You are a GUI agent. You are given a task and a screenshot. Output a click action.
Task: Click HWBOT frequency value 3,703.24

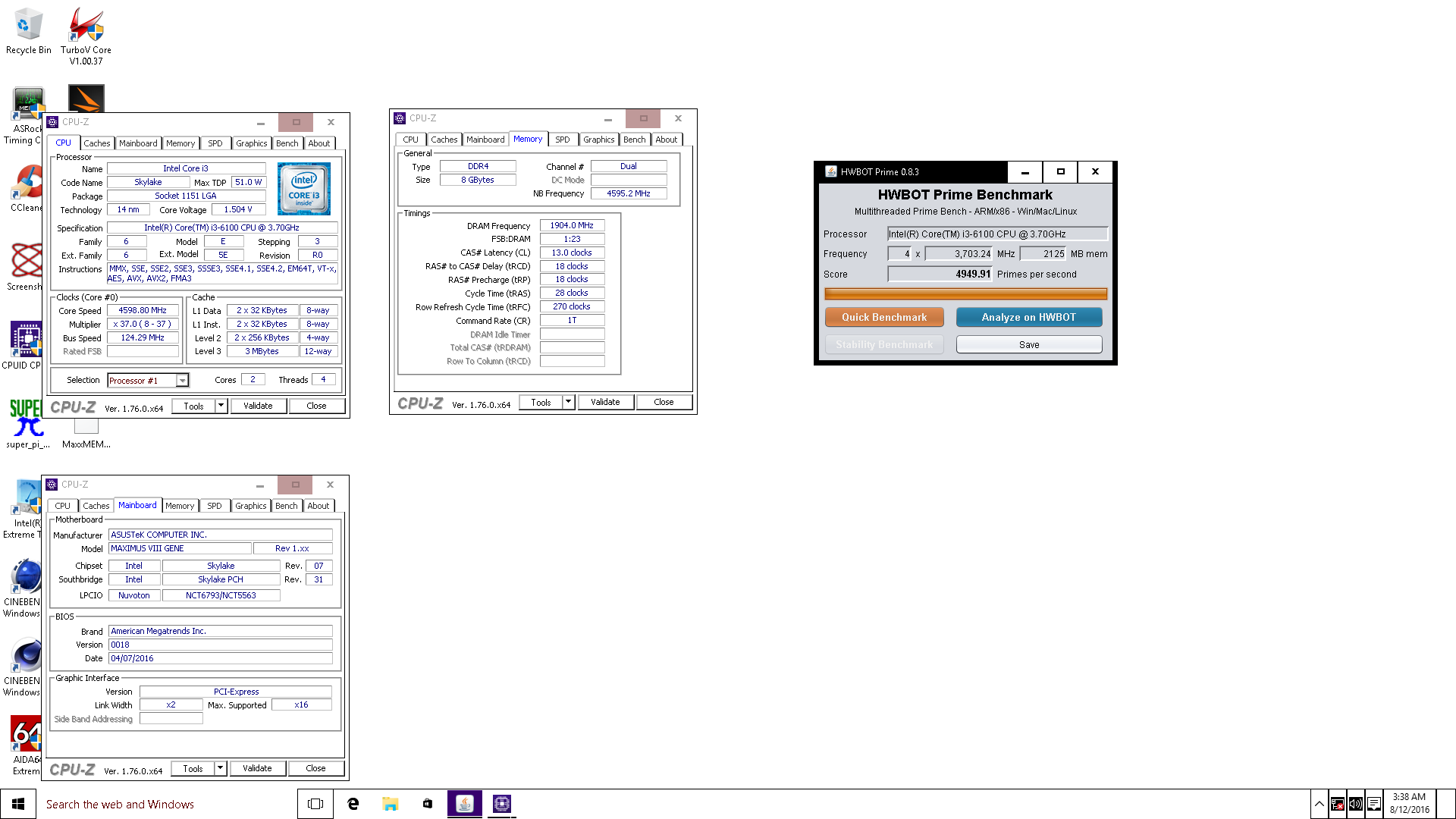(959, 253)
